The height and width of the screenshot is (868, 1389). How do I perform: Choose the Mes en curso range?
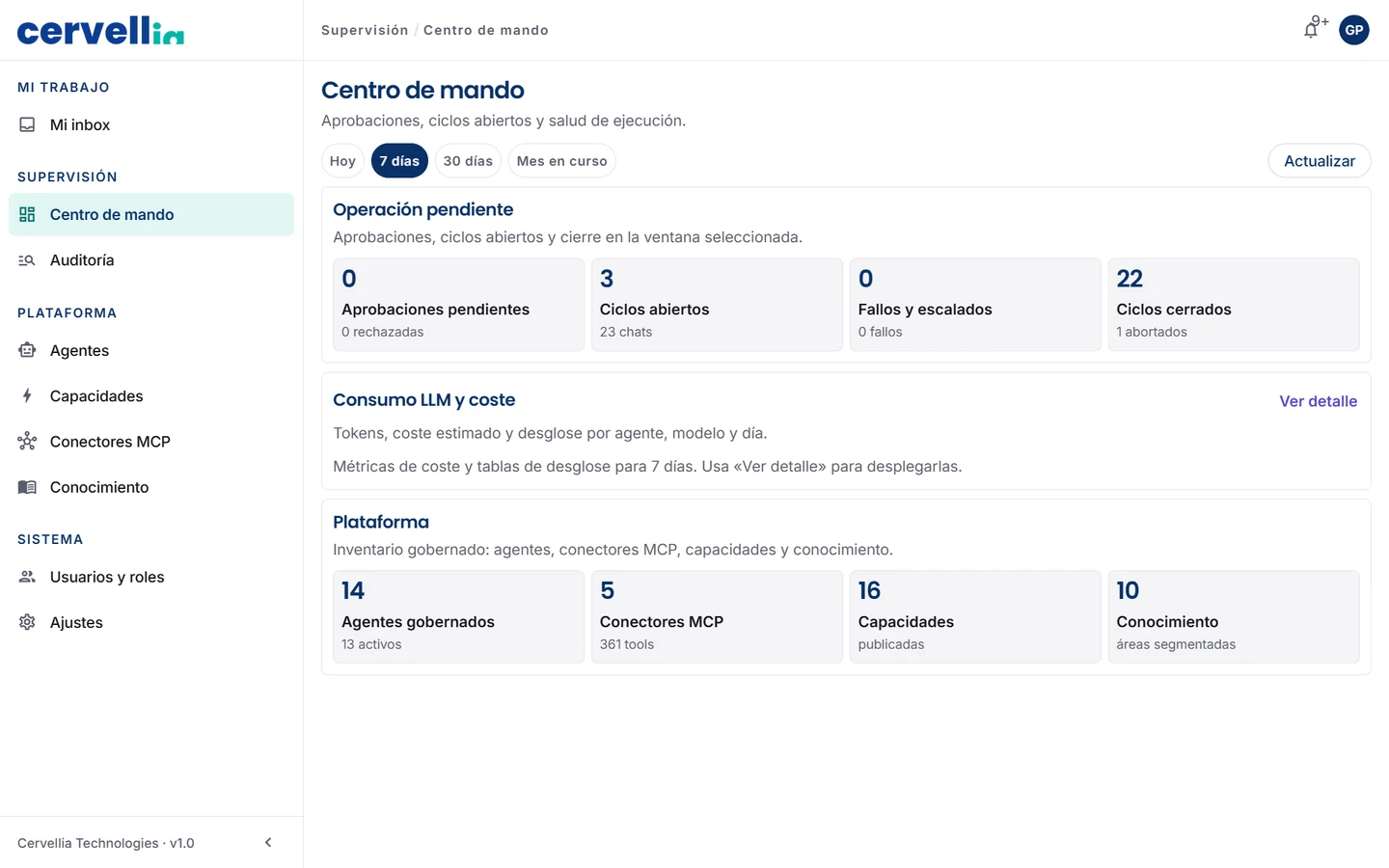tap(561, 161)
